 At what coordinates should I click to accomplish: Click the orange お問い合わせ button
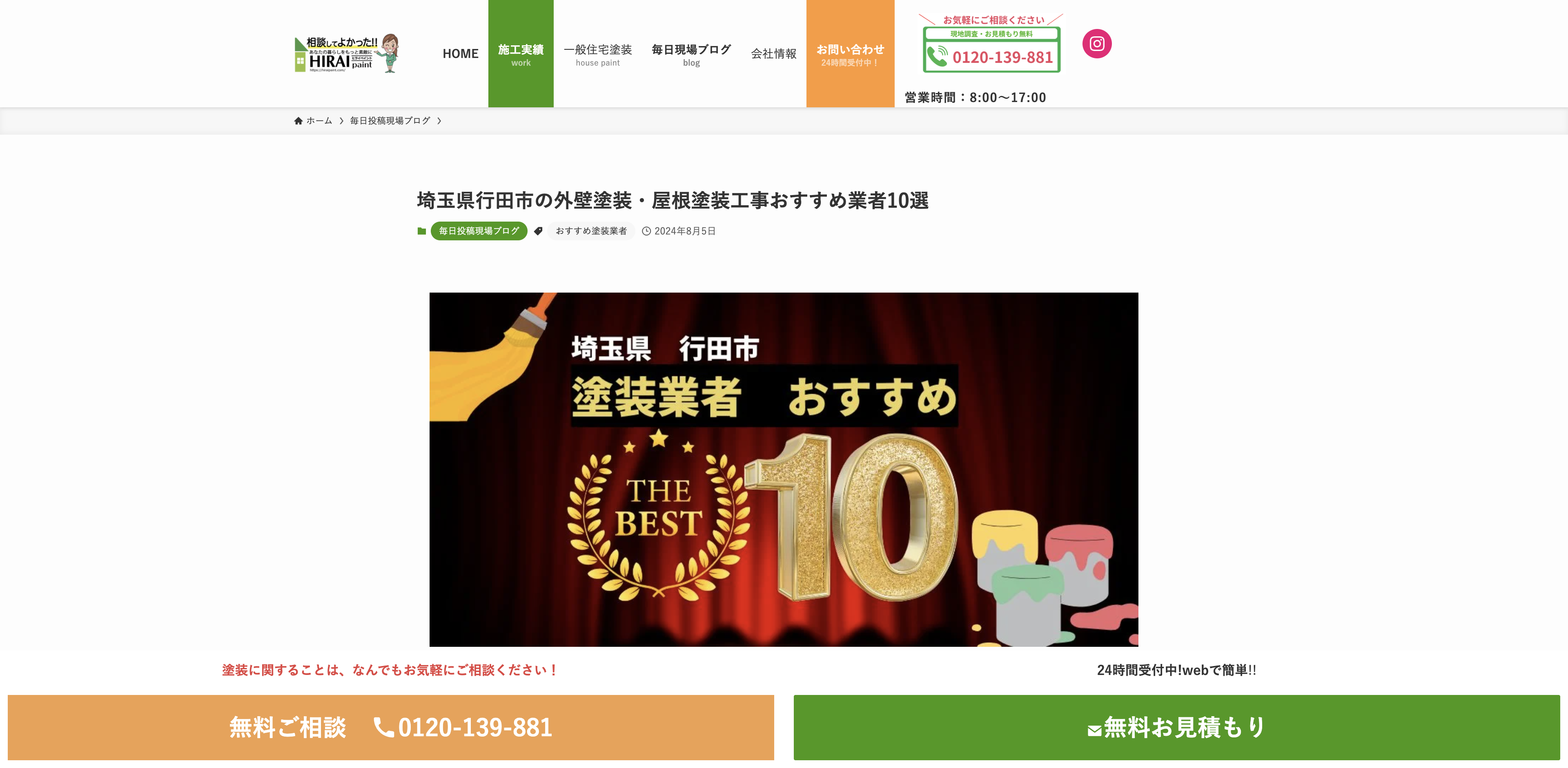pos(850,53)
